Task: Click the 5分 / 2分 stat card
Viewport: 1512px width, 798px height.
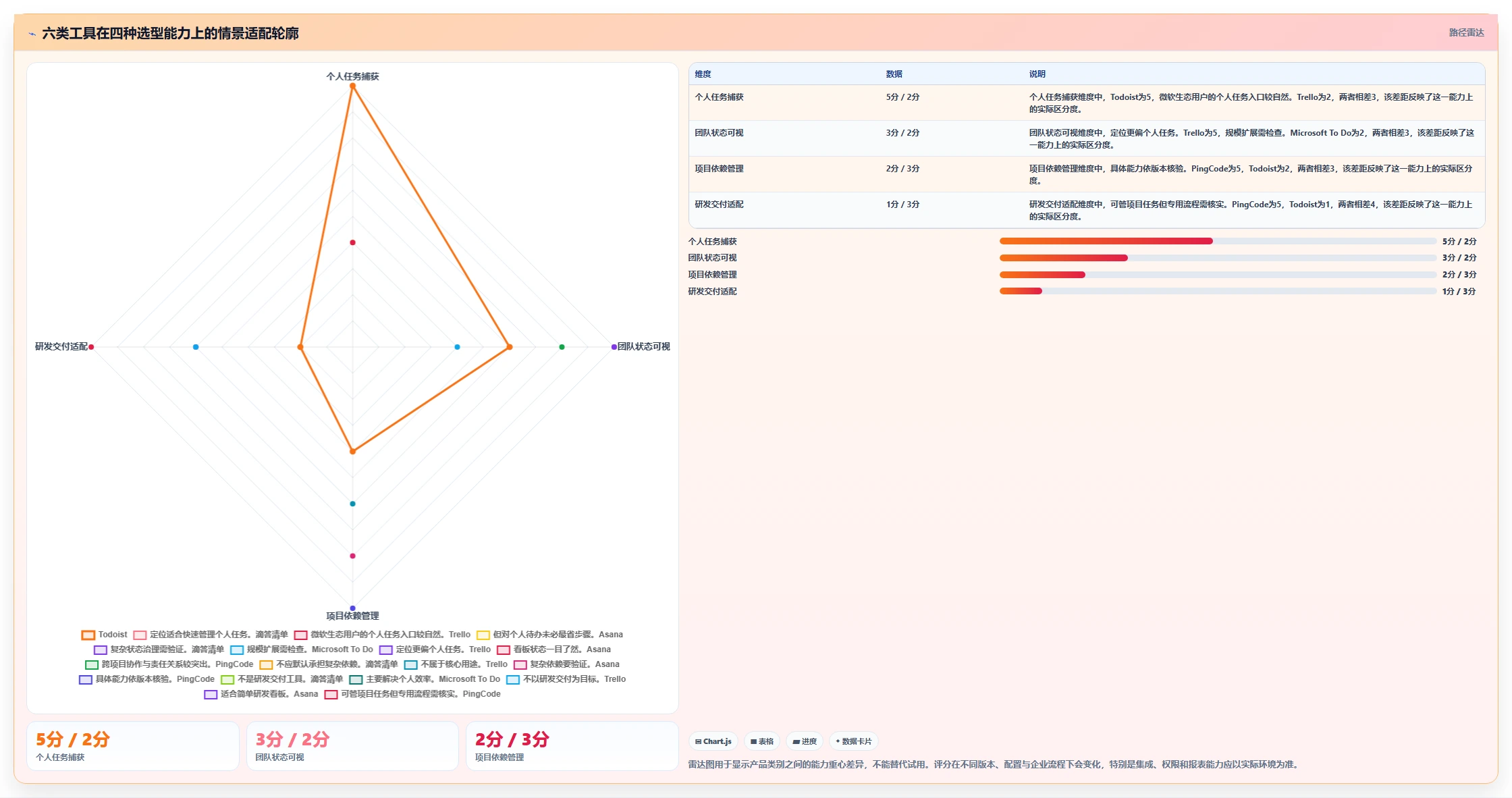Action: (x=133, y=746)
